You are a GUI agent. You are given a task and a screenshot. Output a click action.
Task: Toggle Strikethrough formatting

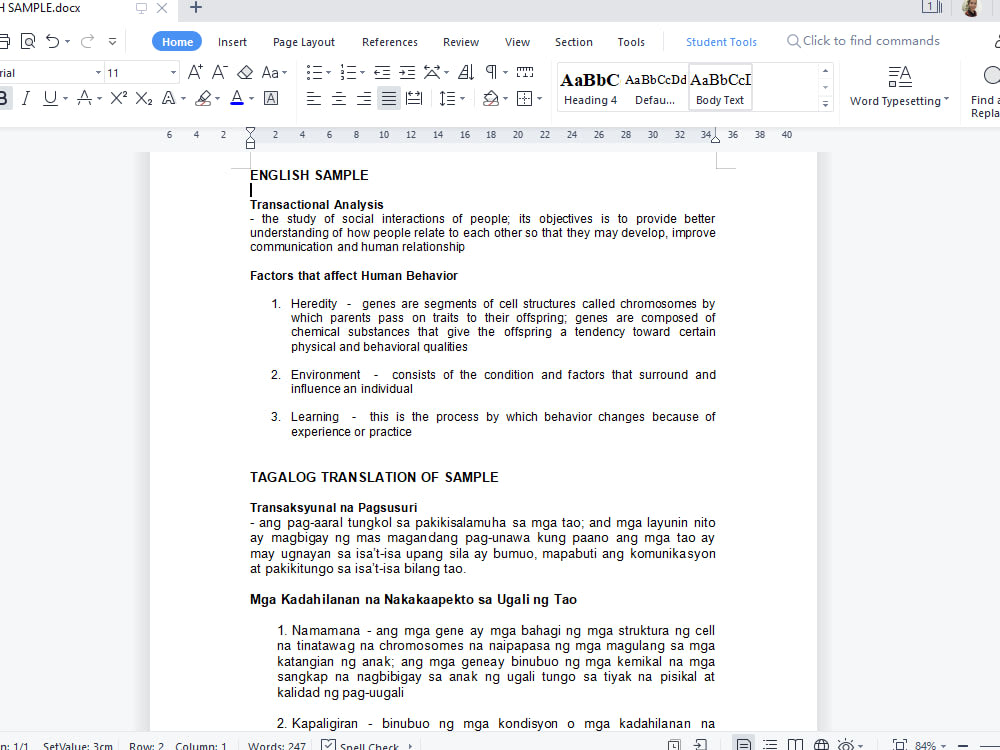pyautogui.click(x=84, y=98)
